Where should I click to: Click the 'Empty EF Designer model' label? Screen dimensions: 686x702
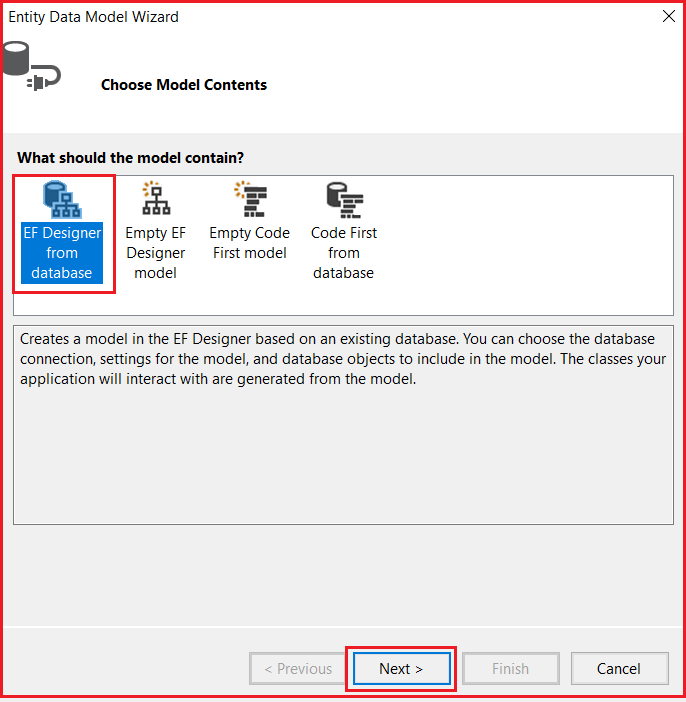click(155, 253)
